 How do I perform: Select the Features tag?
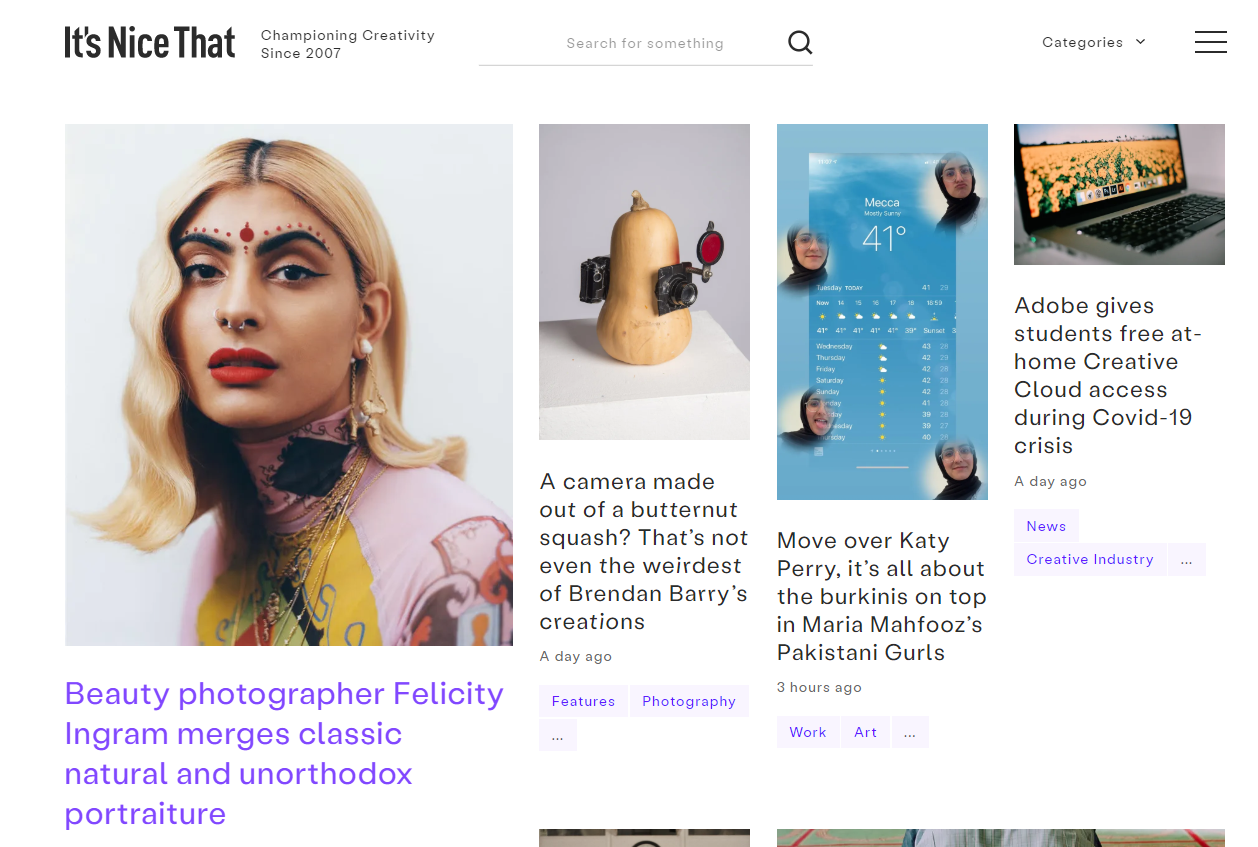pyautogui.click(x=583, y=701)
